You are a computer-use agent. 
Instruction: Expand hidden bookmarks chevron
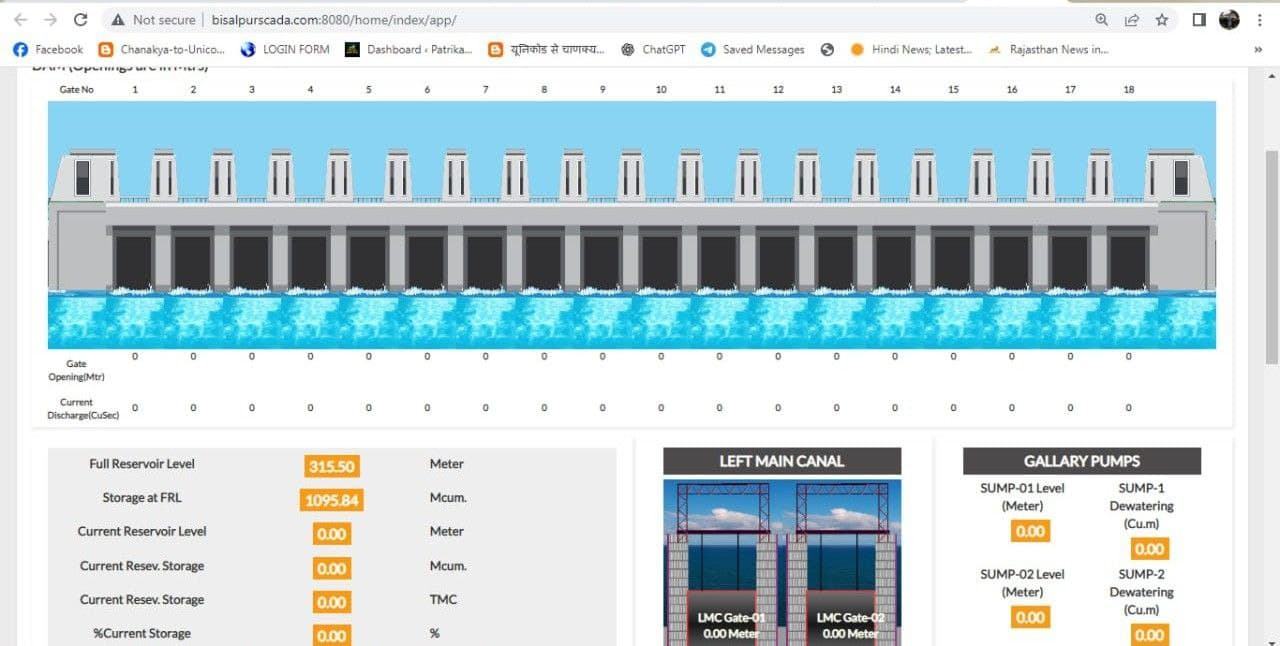coord(1258,49)
